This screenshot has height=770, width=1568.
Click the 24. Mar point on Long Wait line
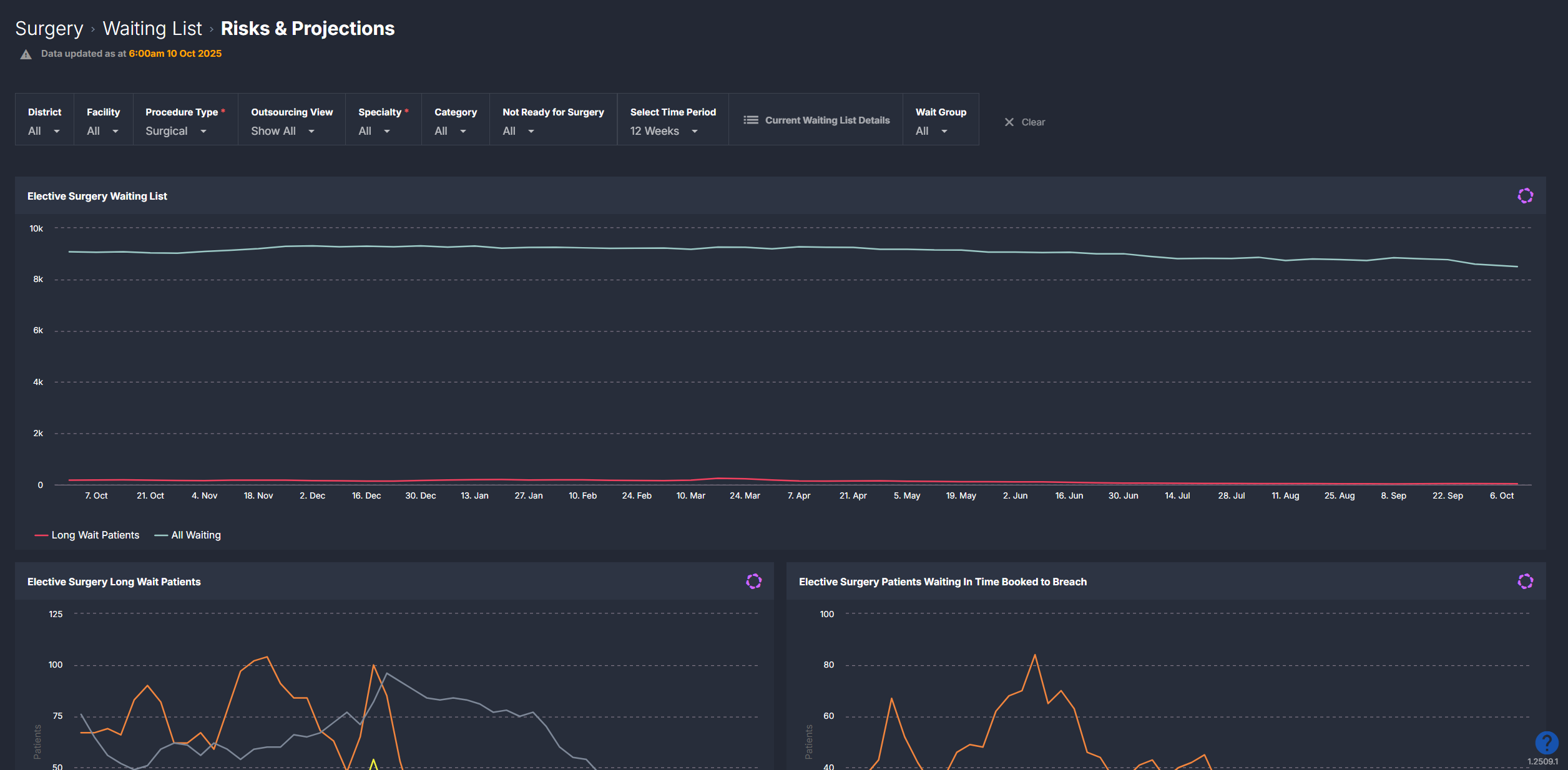click(x=745, y=479)
